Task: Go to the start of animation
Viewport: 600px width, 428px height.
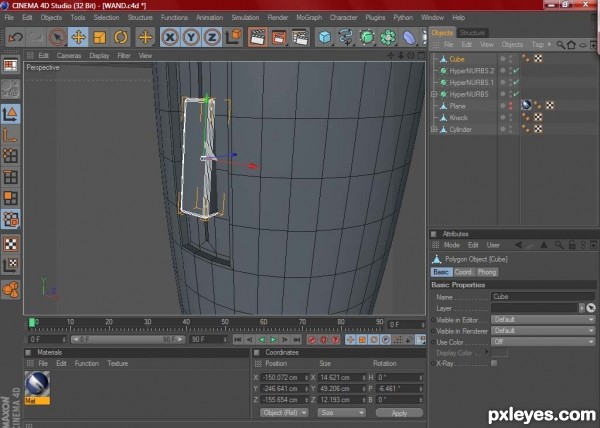Action: pyautogui.click(x=238, y=340)
